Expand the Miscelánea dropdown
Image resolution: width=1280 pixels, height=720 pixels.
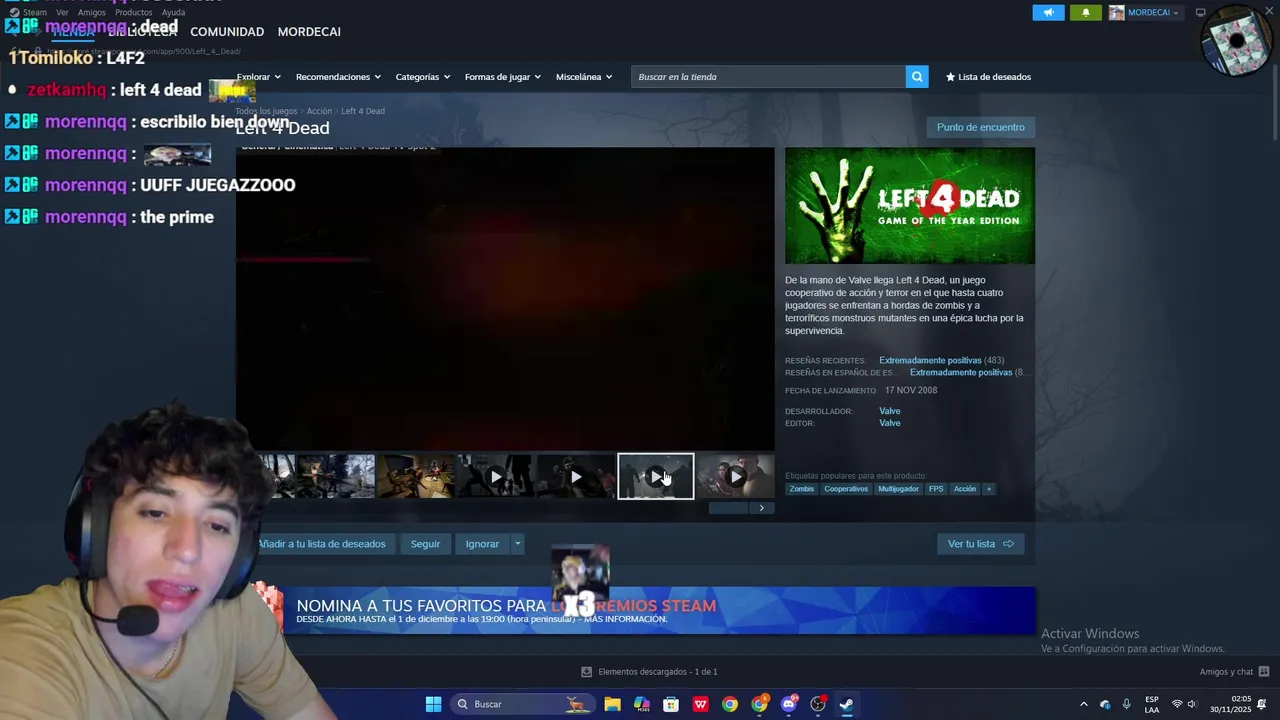[x=583, y=77]
